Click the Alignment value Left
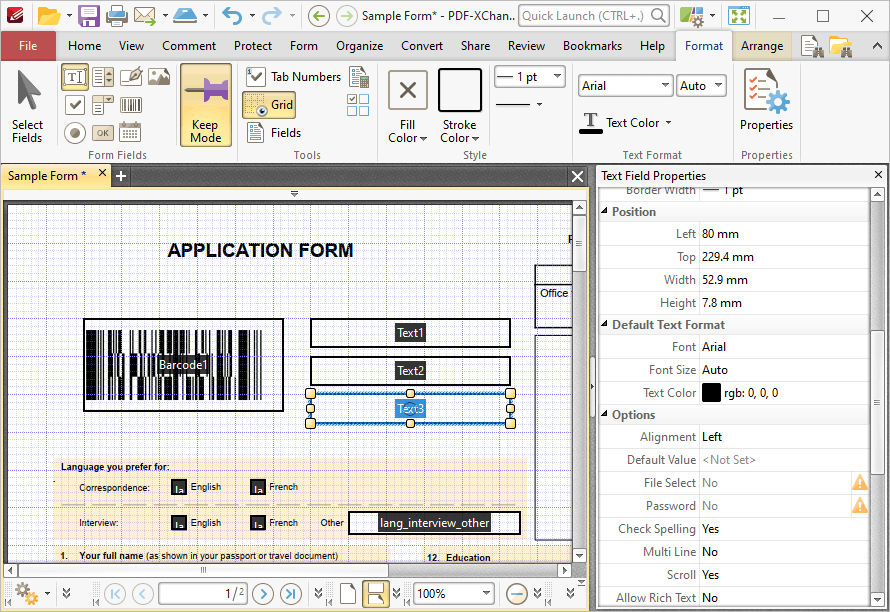890x612 pixels. pyautogui.click(x=712, y=437)
